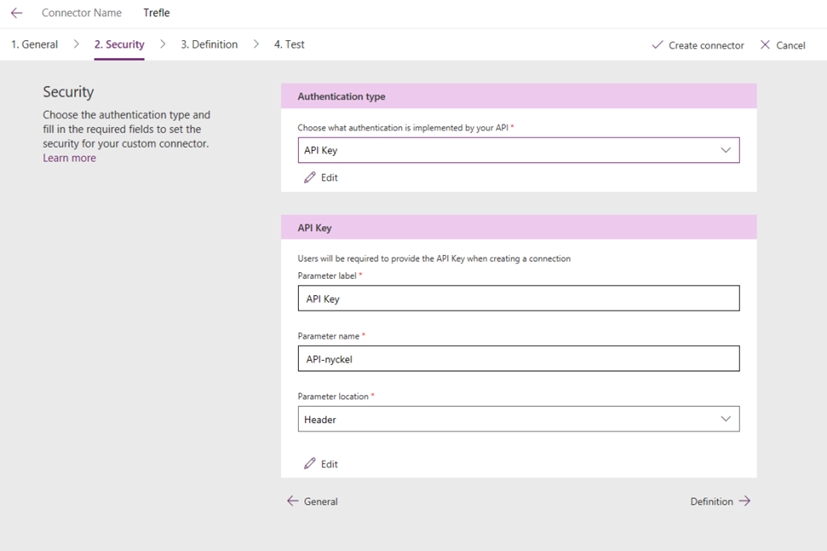Expand the Parameter location Header dropdown

[518, 419]
